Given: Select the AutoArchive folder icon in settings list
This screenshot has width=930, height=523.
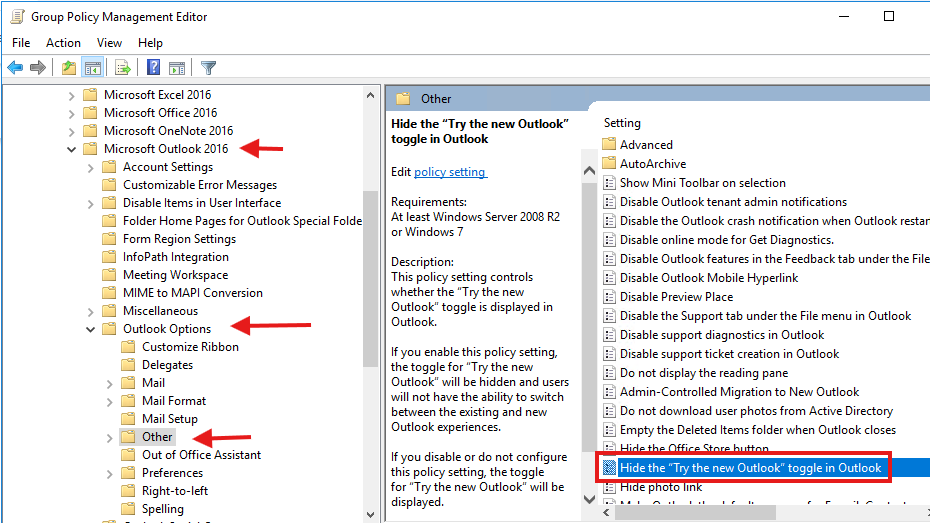Looking at the screenshot, I should point(609,163).
